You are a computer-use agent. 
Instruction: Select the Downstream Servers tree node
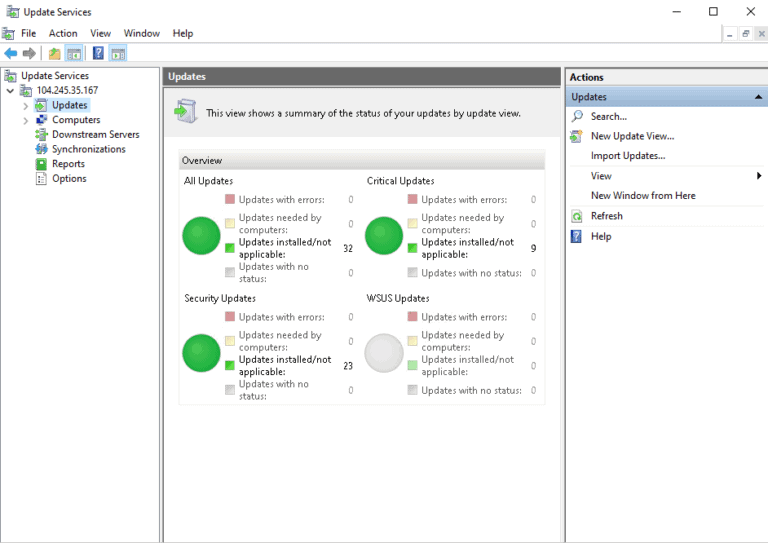[x=95, y=134]
